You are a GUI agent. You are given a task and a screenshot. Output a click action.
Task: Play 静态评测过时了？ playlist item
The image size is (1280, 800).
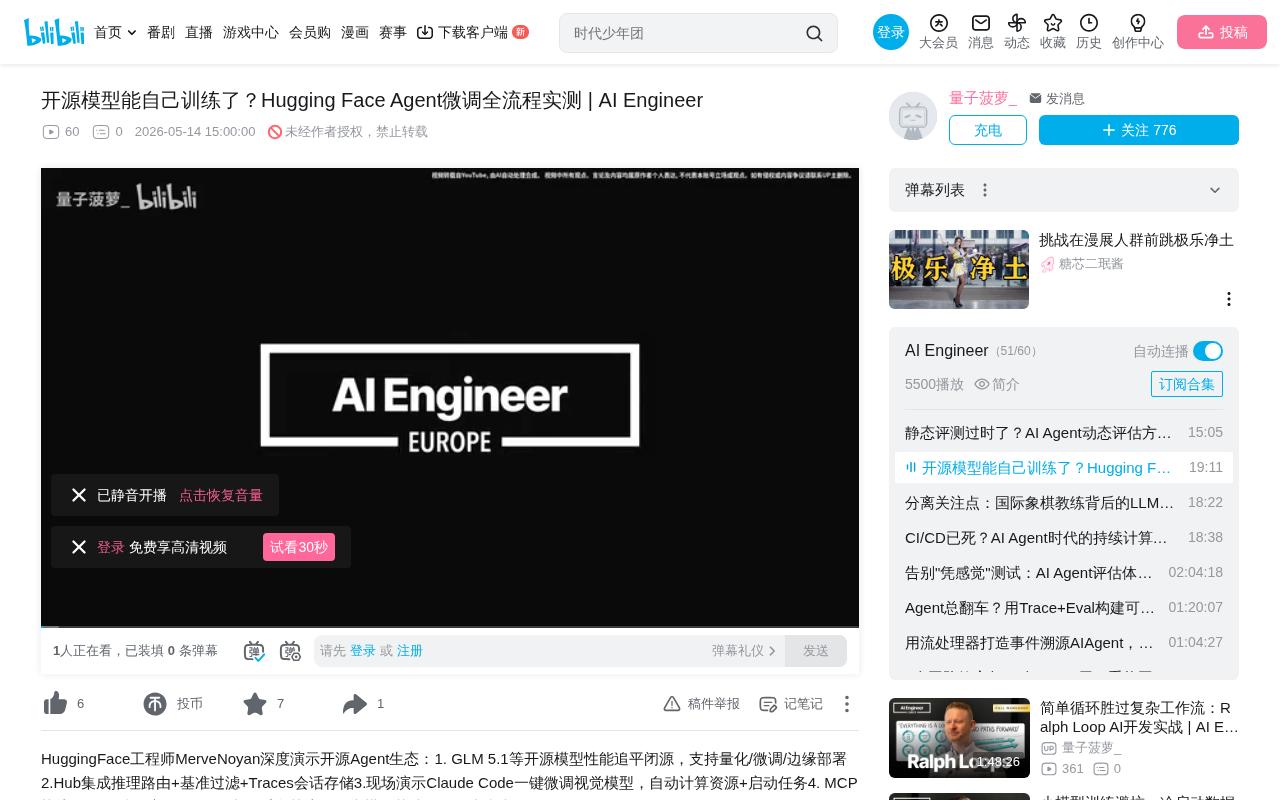coord(1064,433)
